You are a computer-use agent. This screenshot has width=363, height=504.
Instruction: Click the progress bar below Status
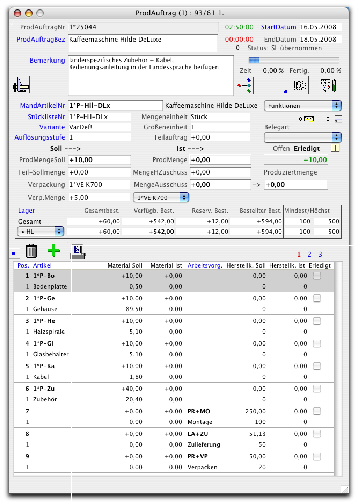pyautogui.click(x=294, y=60)
